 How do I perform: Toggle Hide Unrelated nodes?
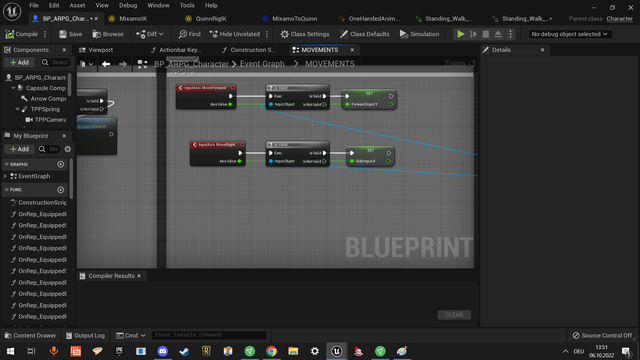(235, 34)
